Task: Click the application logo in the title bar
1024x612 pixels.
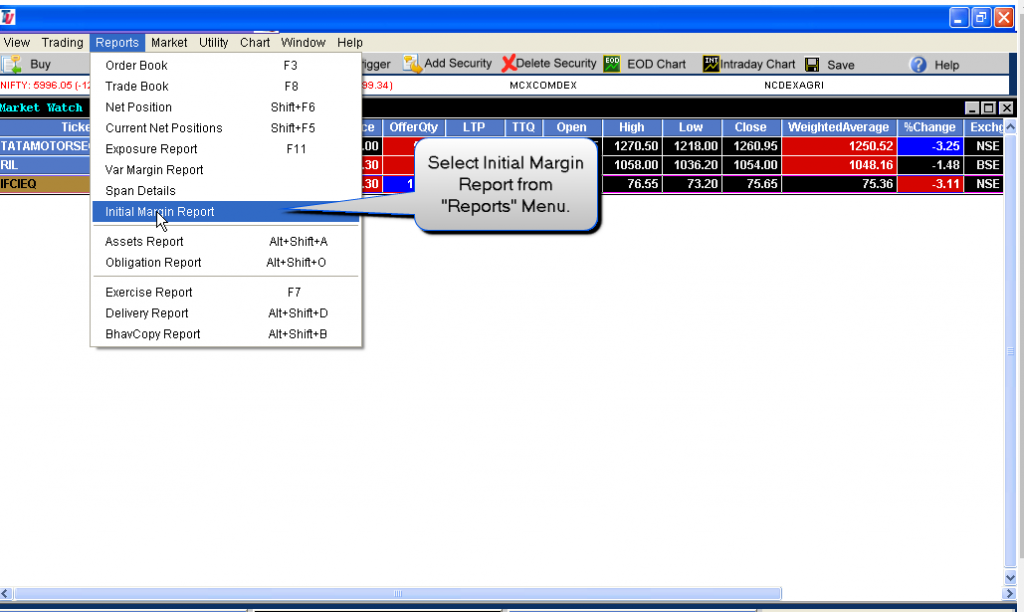Action: (x=11, y=16)
